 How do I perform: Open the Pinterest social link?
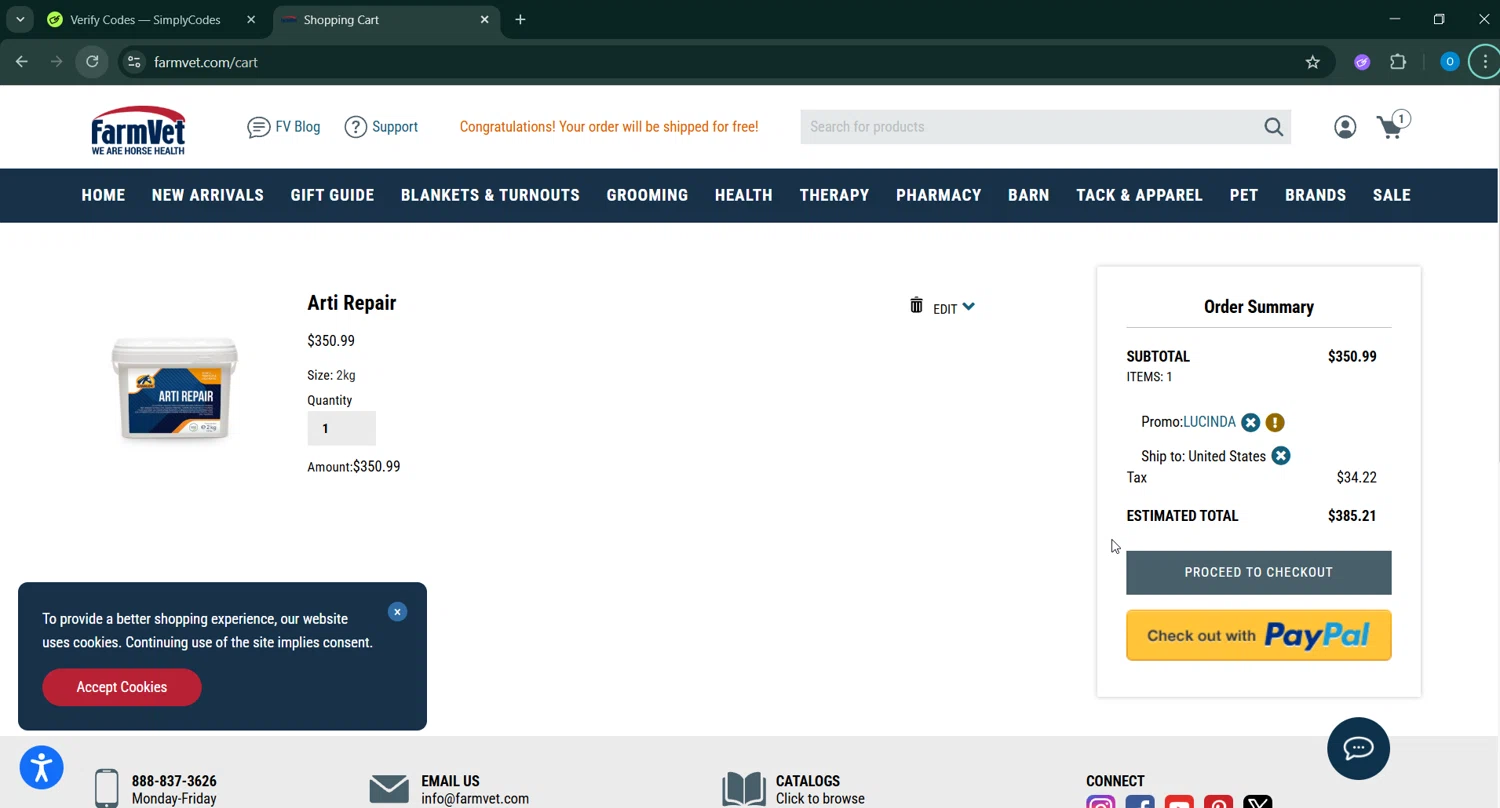pyautogui.click(x=1218, y=802)
